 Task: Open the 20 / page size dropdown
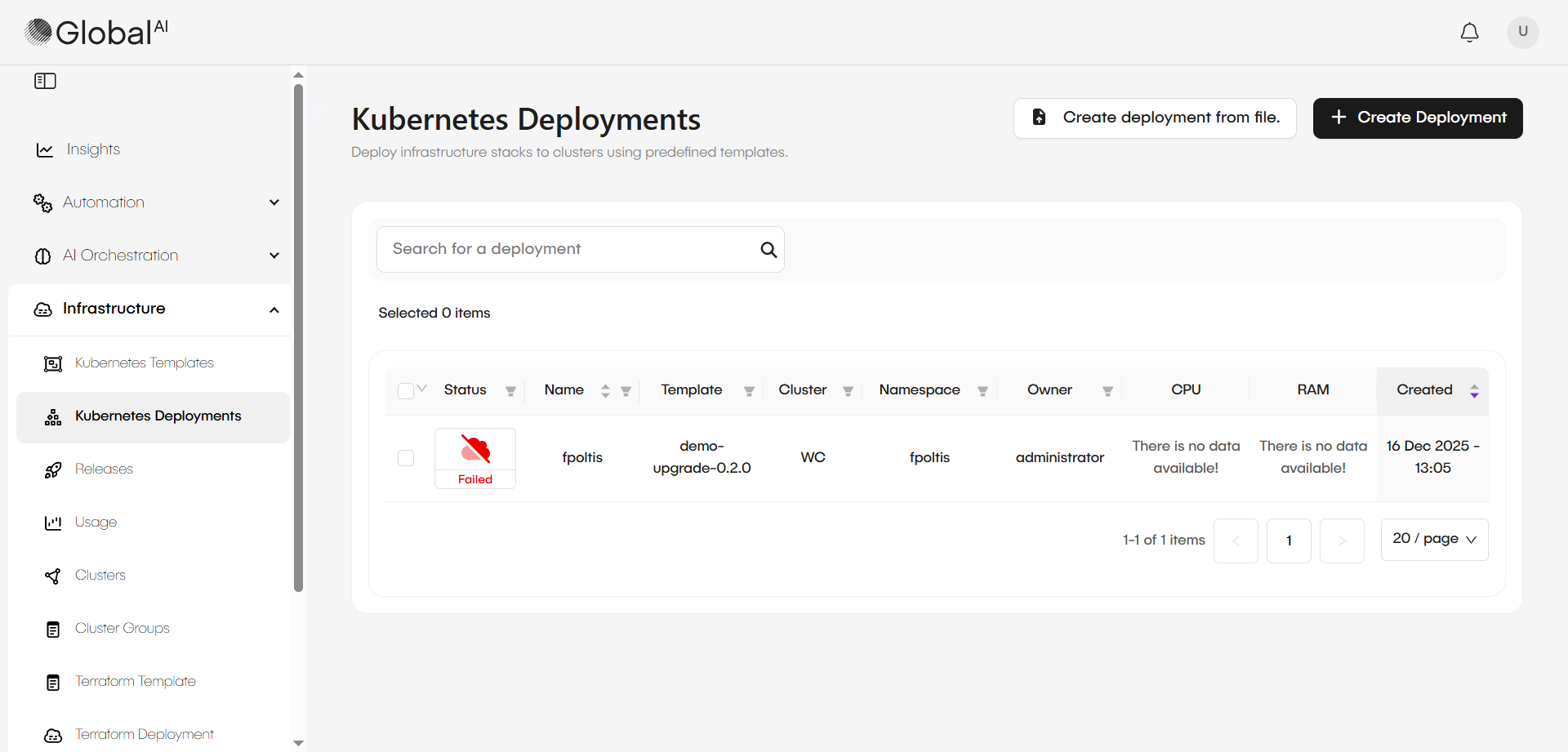coord(1434,540)
